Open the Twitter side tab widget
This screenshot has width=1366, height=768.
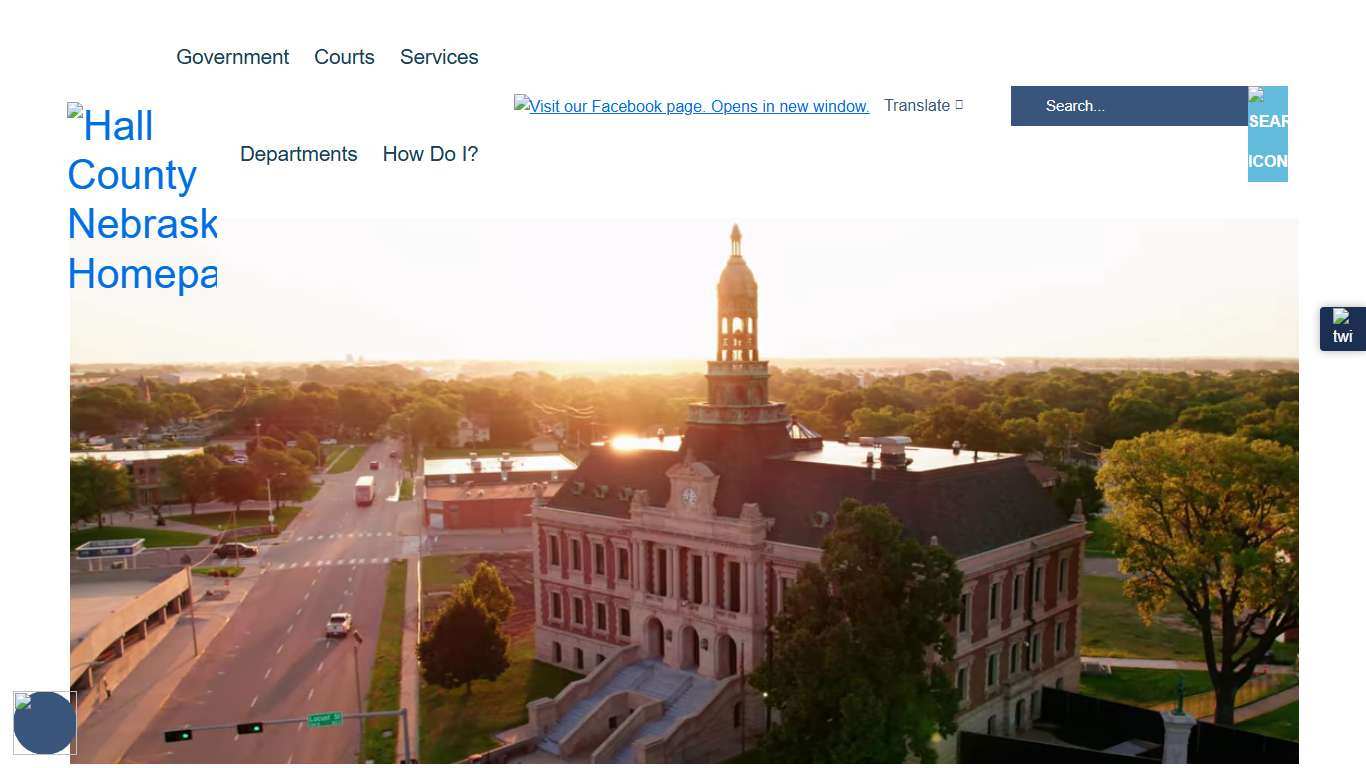1342,328
